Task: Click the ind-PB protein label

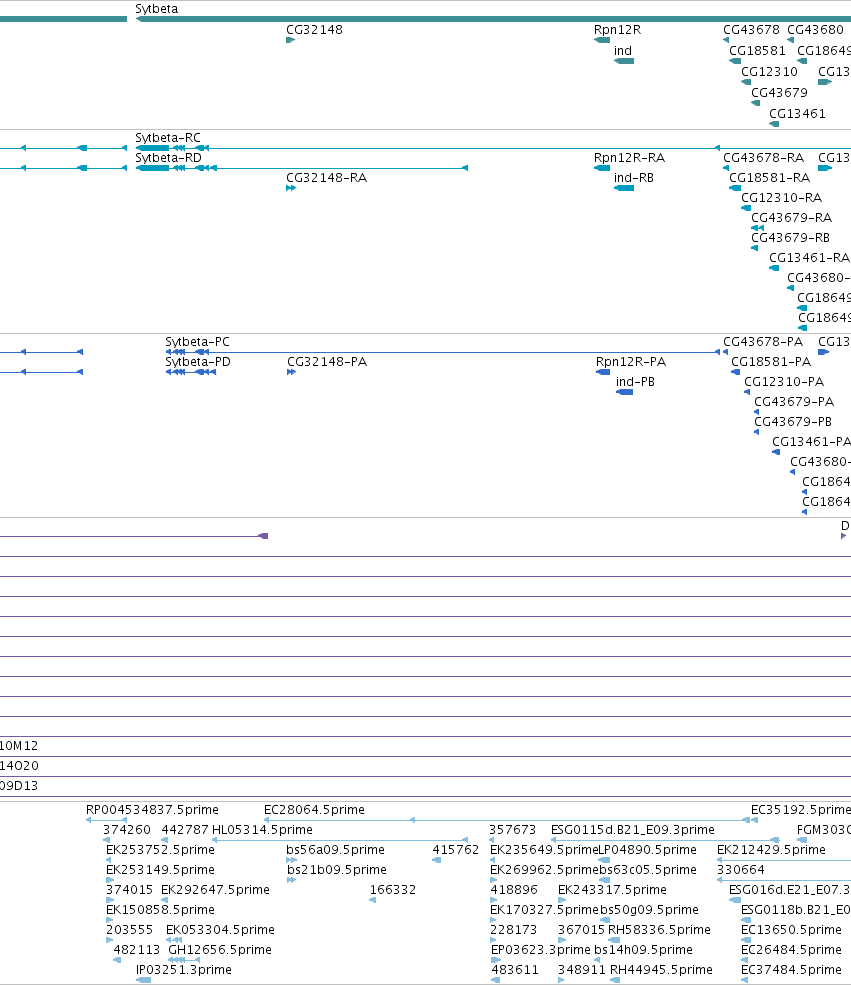Action: pos(635,382)
